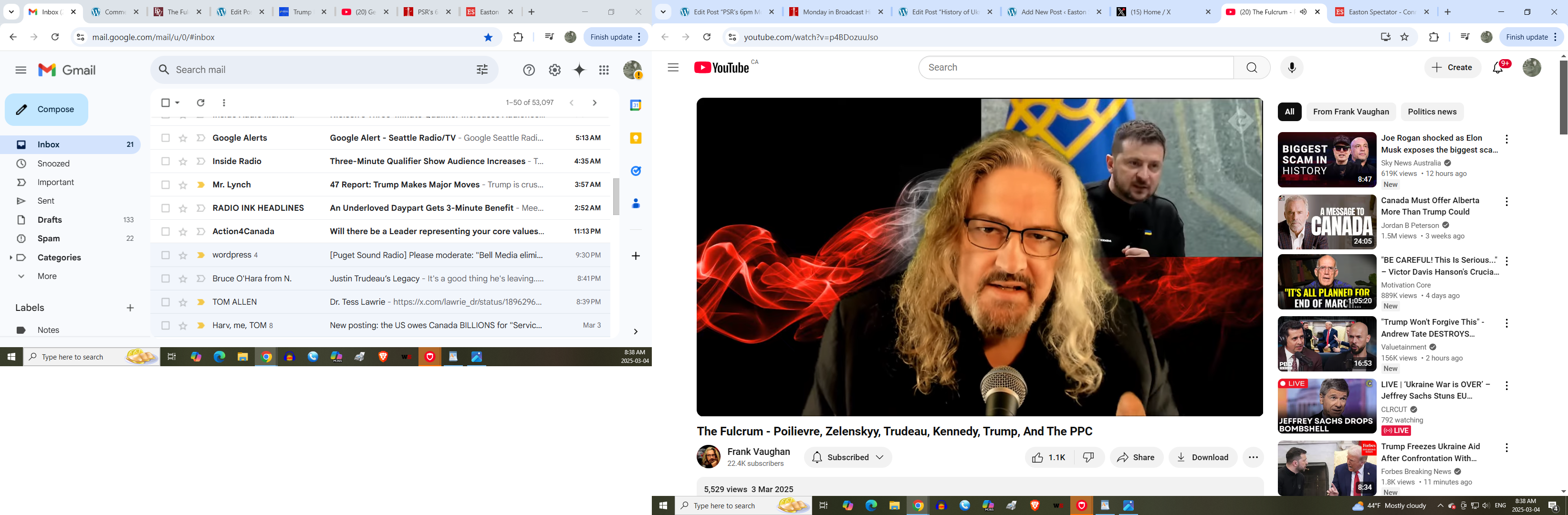Viewport: 1568px width, 515px height.
Task: Click the Gemini sparkle icon in Gmail
Action: point(579,70)
